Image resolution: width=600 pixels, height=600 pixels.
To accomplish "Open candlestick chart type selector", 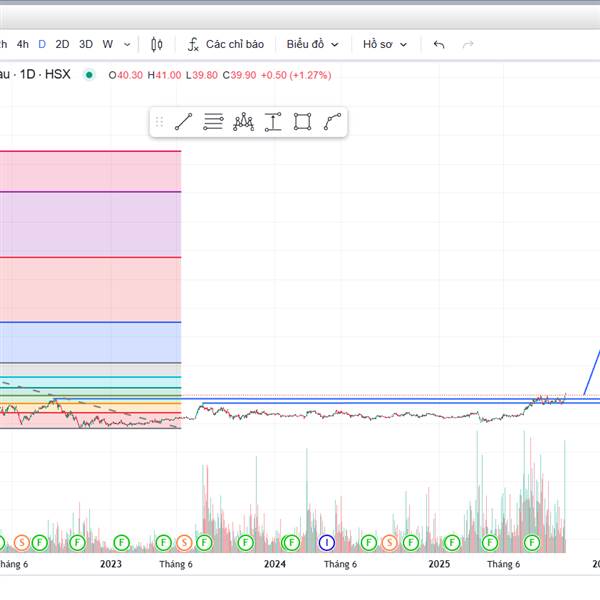I will [x=157, y=44].
